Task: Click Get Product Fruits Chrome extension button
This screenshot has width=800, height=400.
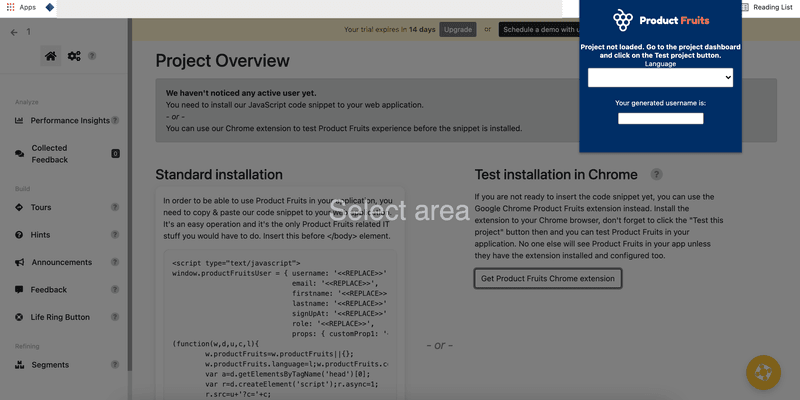Action: point(547,278)
